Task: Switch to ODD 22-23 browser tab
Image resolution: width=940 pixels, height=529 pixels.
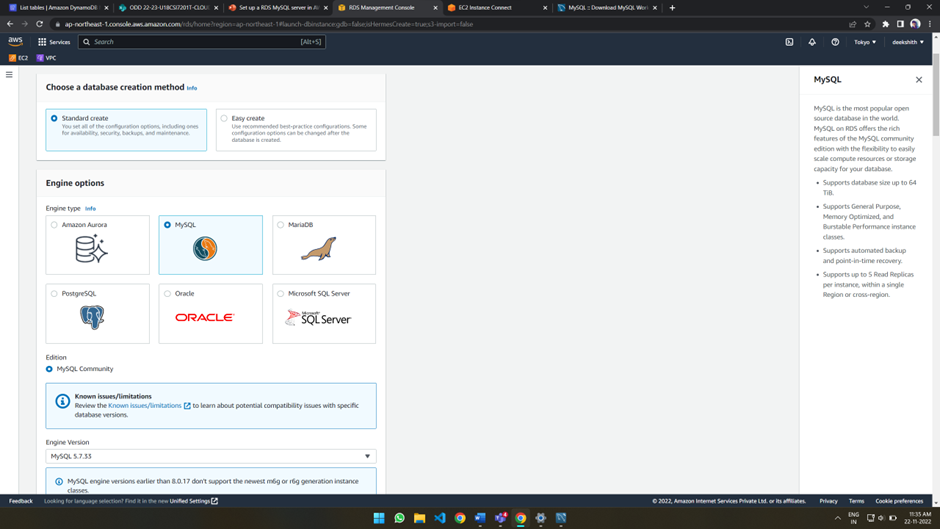Action: tap(168, 8)
